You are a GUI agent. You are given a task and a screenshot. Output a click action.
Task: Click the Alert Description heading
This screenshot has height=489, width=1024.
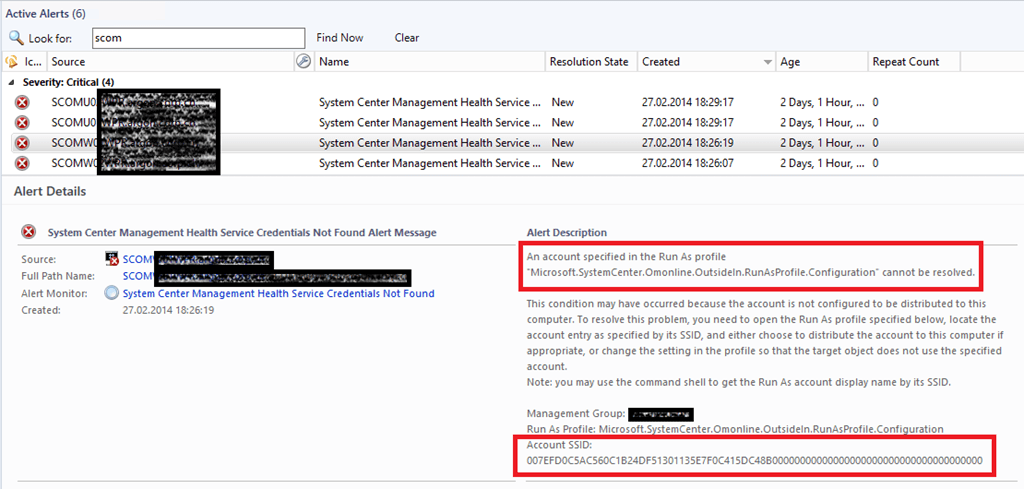point(567,232)
